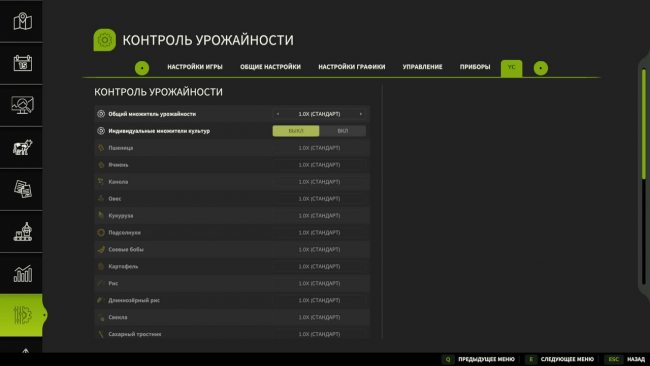
Task: Click the Q key hint
Action: 448,359
